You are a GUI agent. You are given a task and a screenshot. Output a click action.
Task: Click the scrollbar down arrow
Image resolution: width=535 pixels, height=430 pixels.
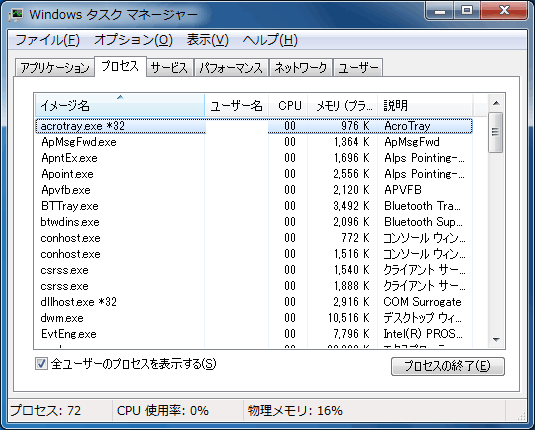(x=496, y=340)
